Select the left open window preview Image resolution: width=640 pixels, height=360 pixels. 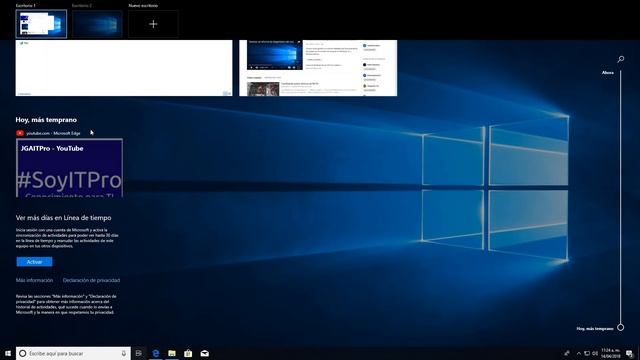(x=124, y=68)
